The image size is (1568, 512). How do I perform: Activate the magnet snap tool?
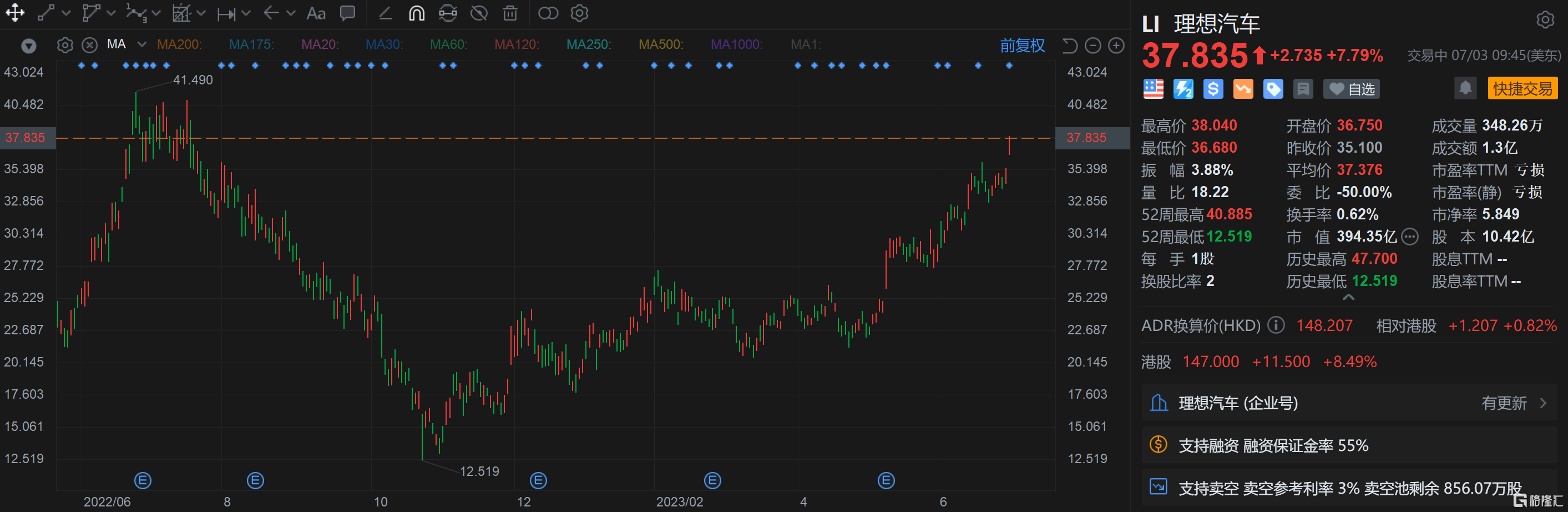[416, 13]
